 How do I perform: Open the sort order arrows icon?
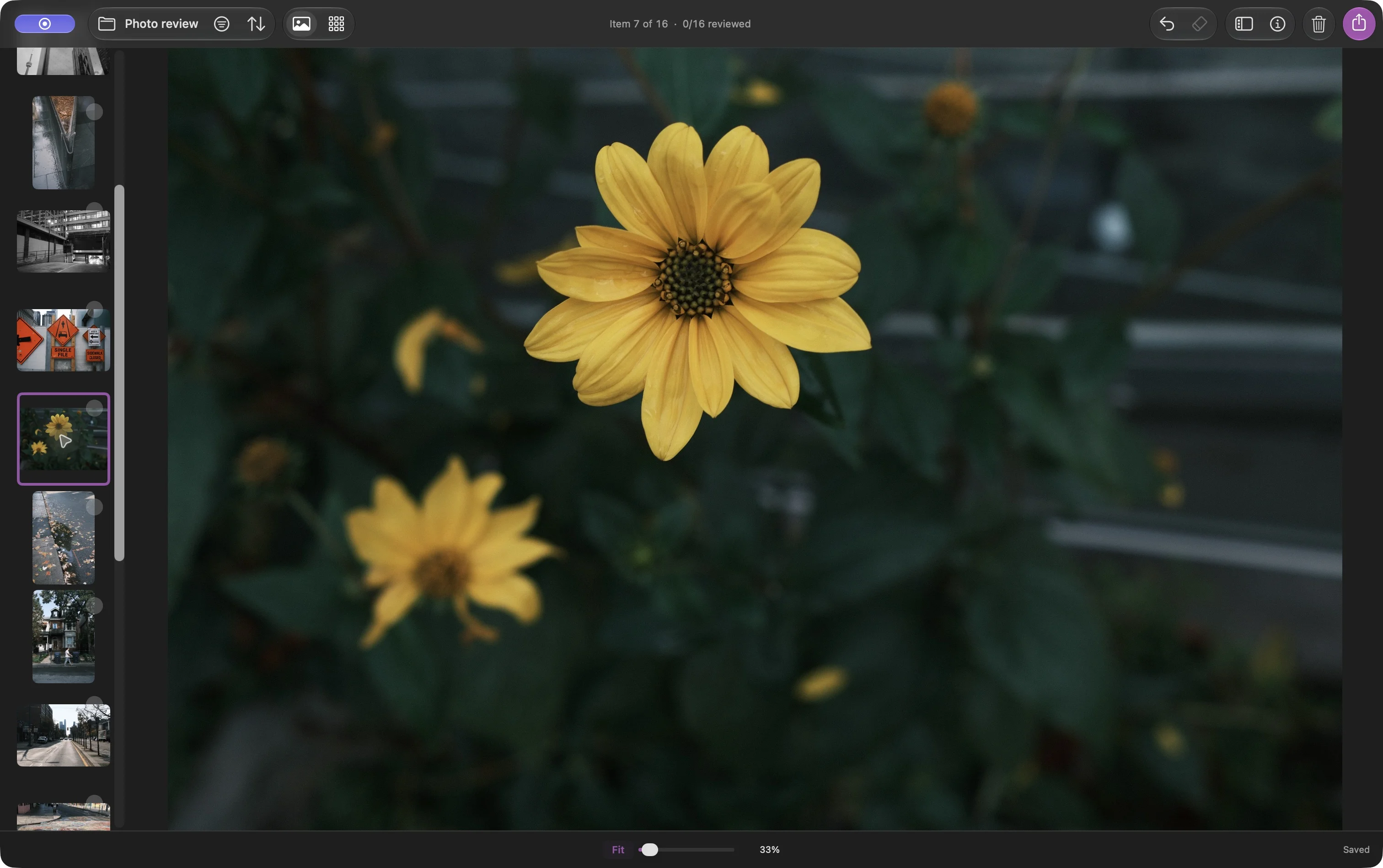pos(256,23)
